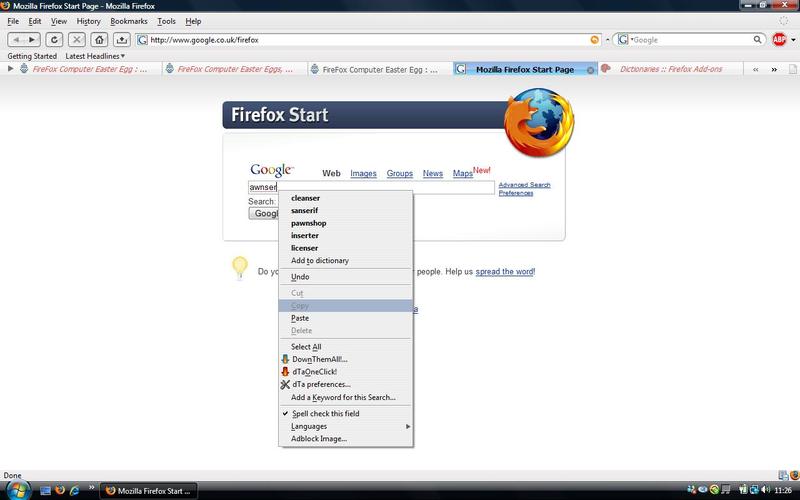Toggle 'Spell check this field' option
800x500 pixels.
click(326, 413)
